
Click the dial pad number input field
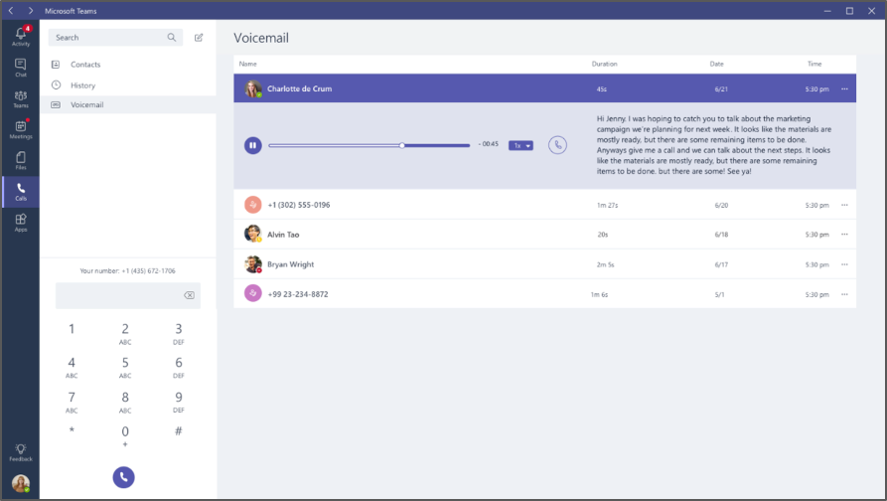click(x=128, y=295)
